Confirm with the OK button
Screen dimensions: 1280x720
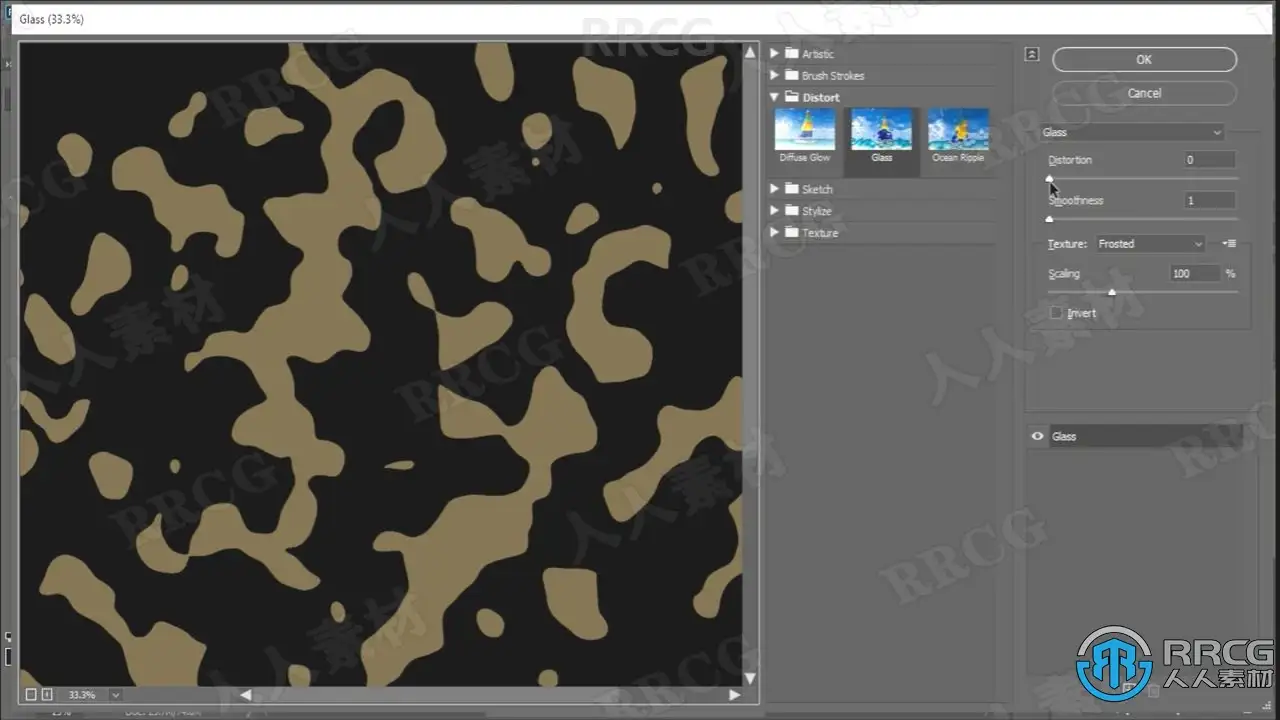1144,59
